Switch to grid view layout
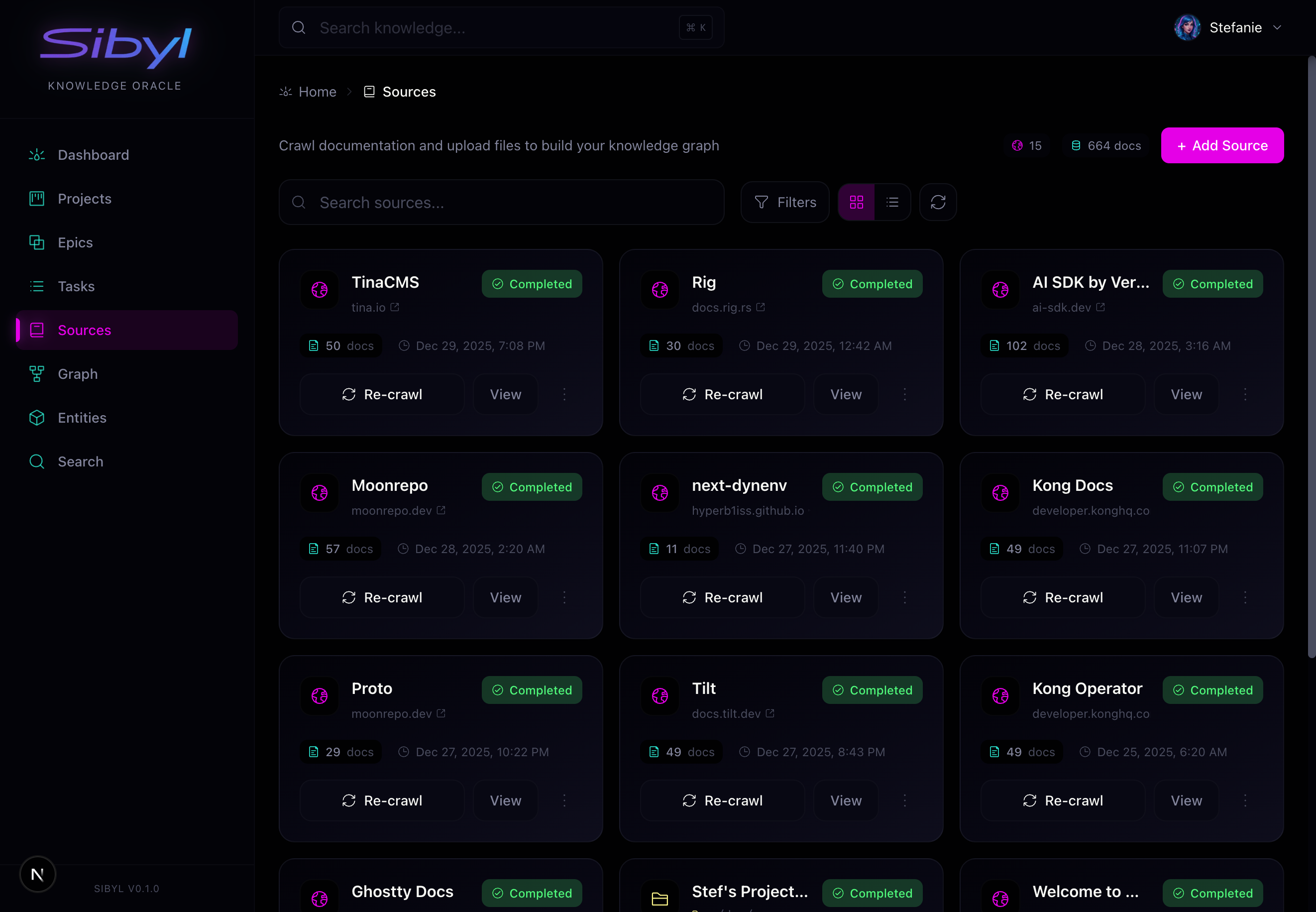 [856, 202]
